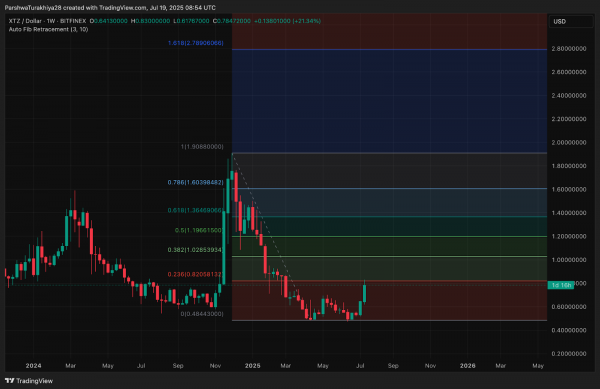This screenshot has height=389, width=600.
Task: Click the 0.786(1.60398482) Fibonacci label
Action: coord(196,182)
